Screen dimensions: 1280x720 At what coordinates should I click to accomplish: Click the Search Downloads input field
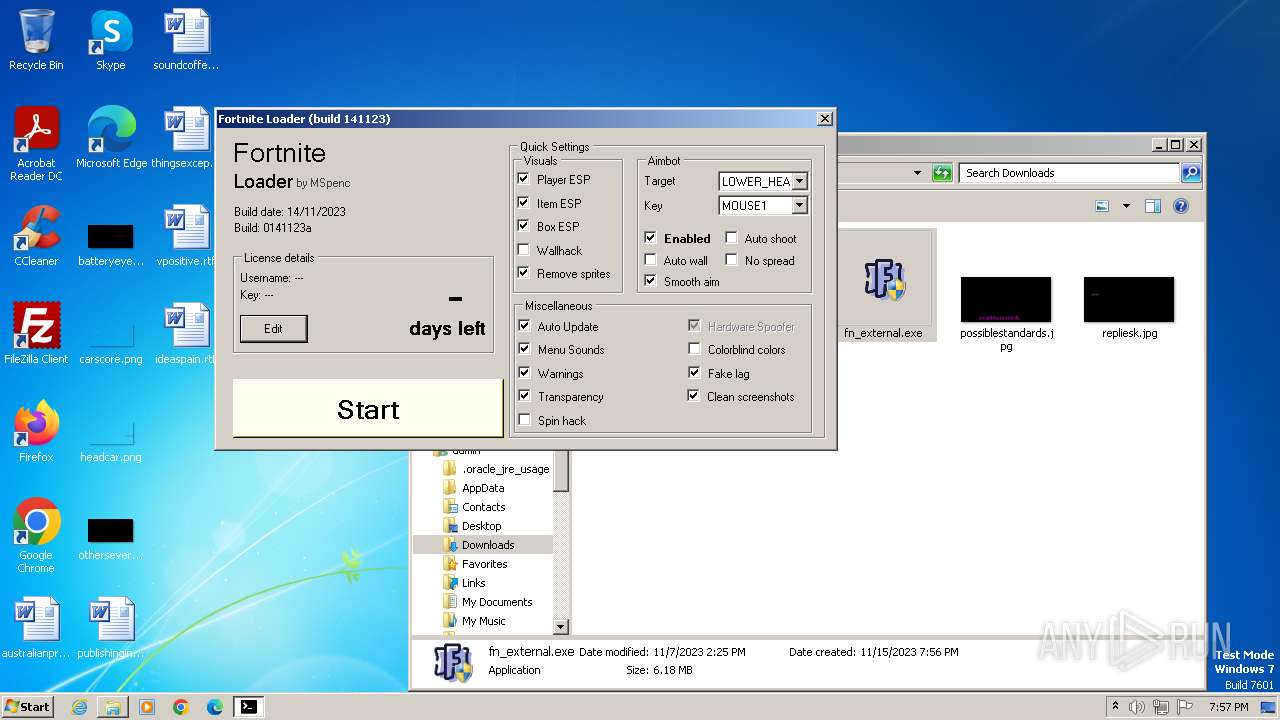click(1069, 173)
